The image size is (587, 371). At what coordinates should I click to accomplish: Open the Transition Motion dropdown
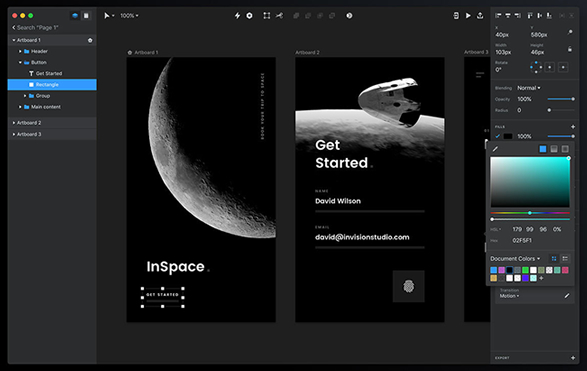pos(510,296)
